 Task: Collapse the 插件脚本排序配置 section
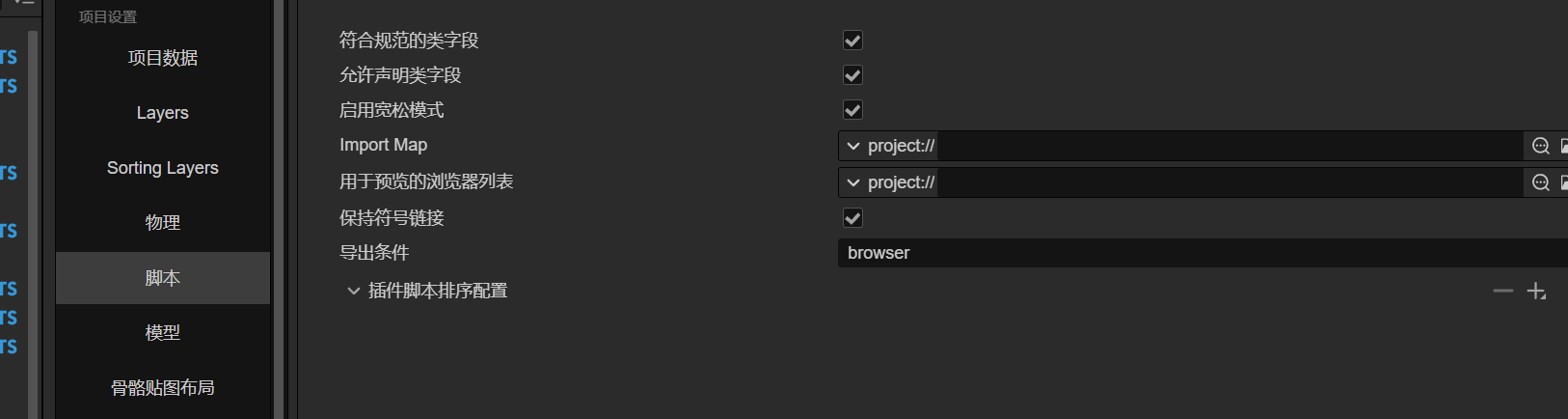(353, 291)
